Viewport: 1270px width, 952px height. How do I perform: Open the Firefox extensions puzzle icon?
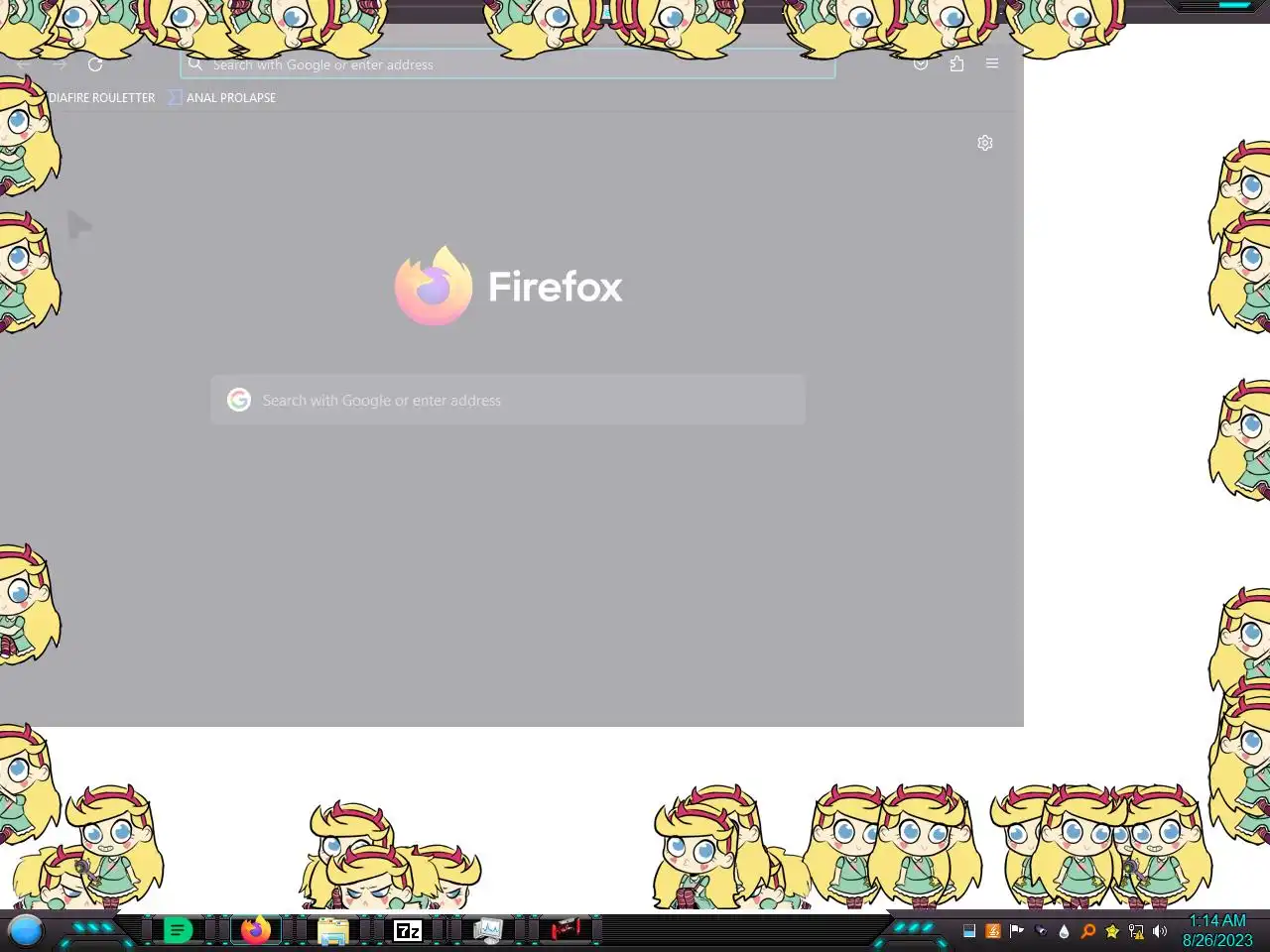(956, 63)
